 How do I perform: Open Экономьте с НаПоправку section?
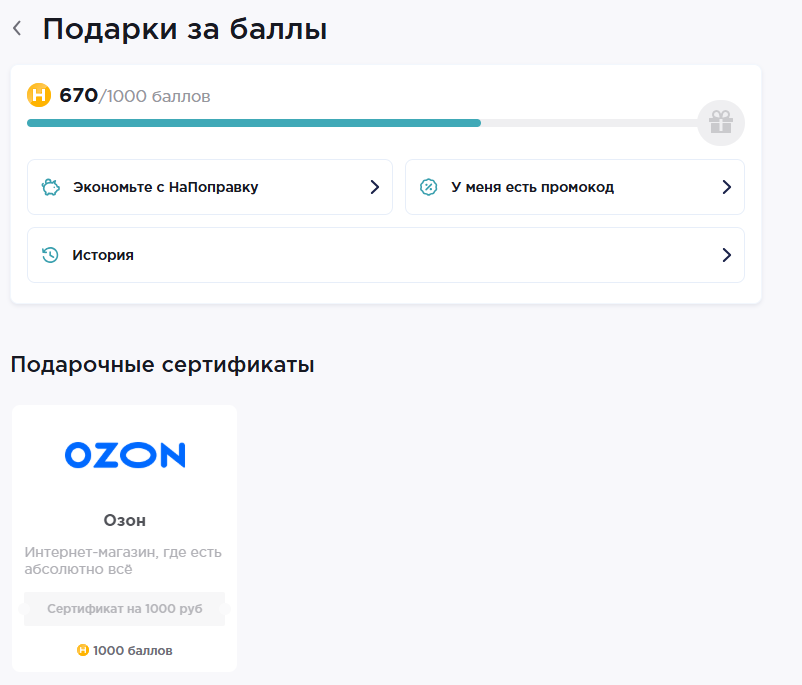point(210,187)
